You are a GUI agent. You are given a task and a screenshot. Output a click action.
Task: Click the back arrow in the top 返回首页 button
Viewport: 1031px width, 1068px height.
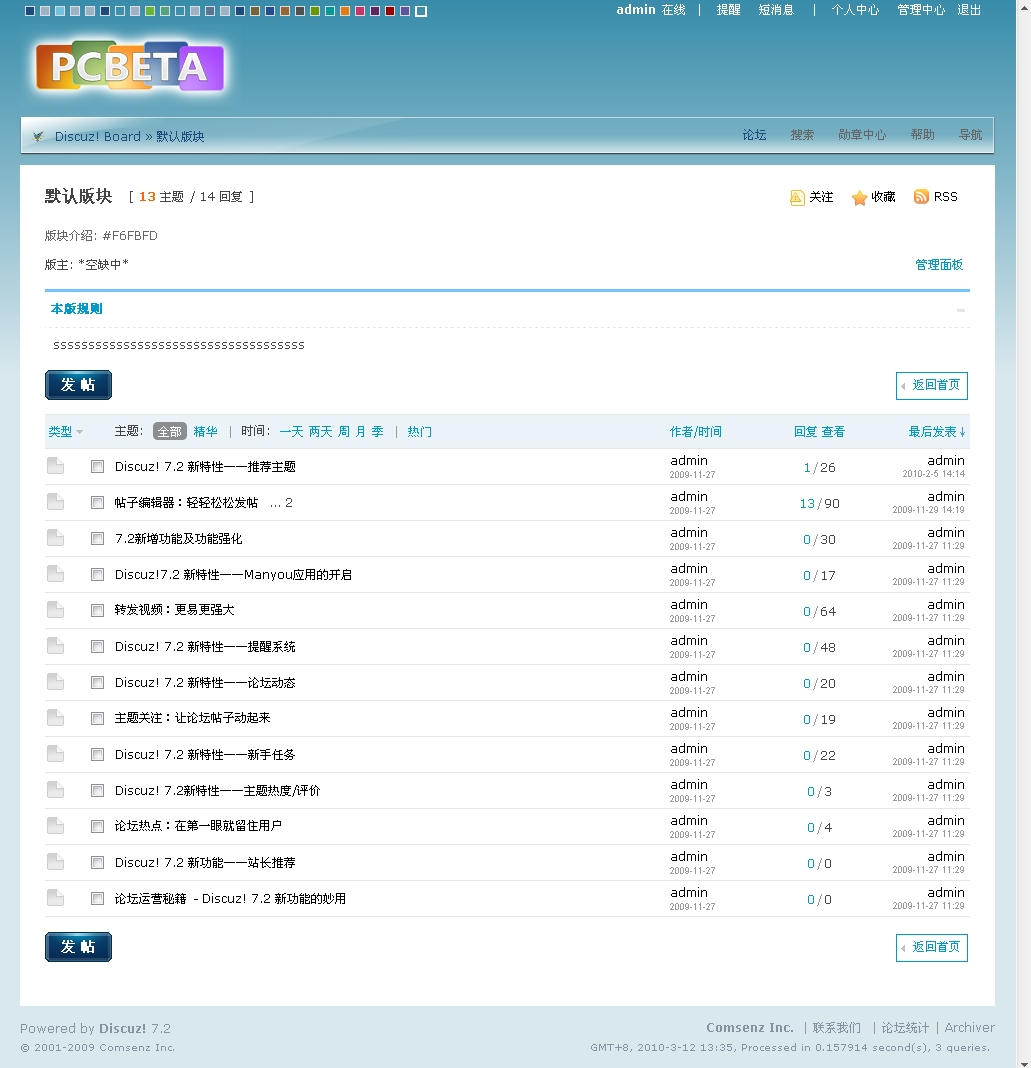tap(904, 386)
